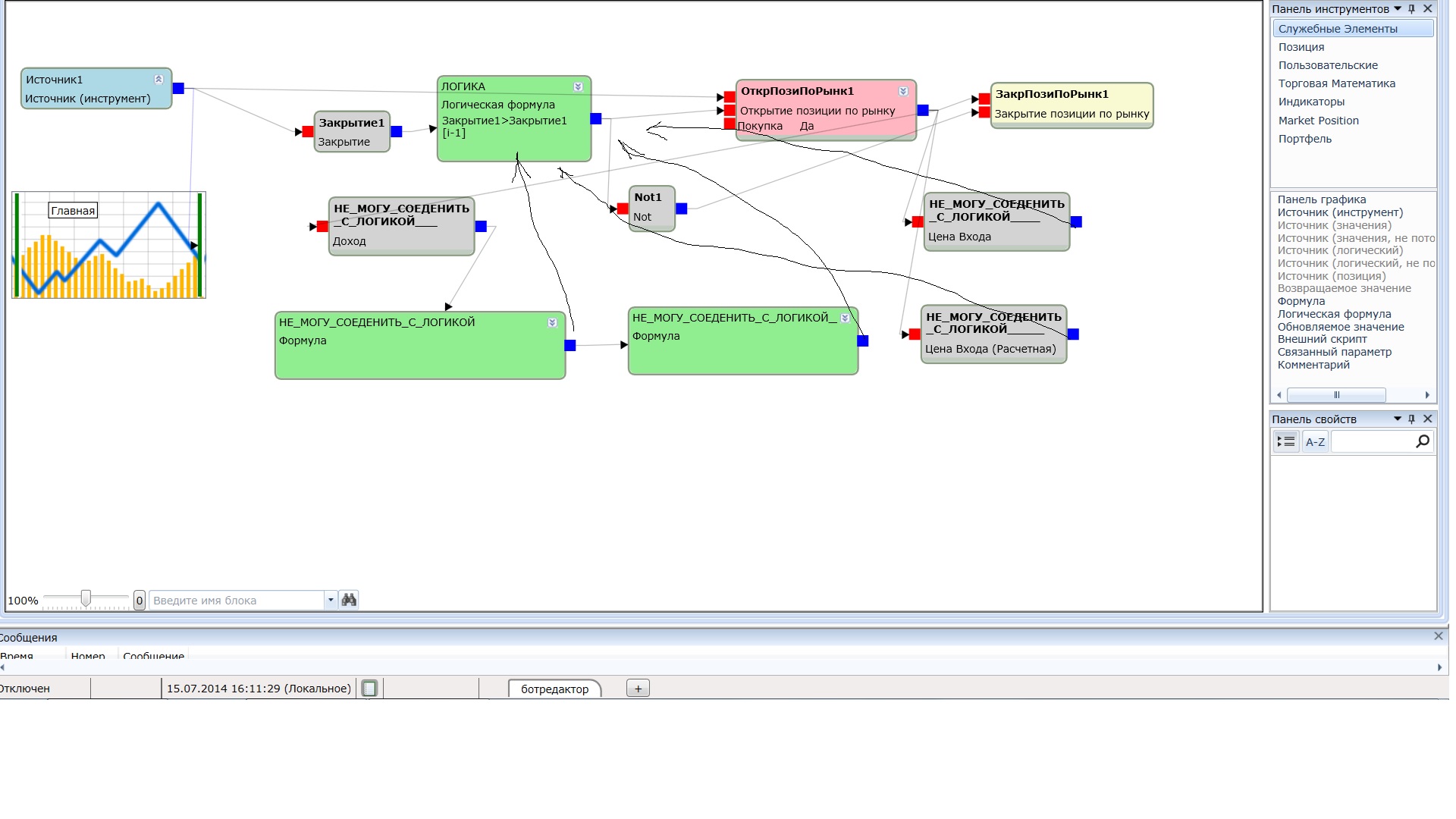The height and width of the screenshot is (819, 1456).
Task: Click the magnifier icon in properties search
Action: point(1423,441)
